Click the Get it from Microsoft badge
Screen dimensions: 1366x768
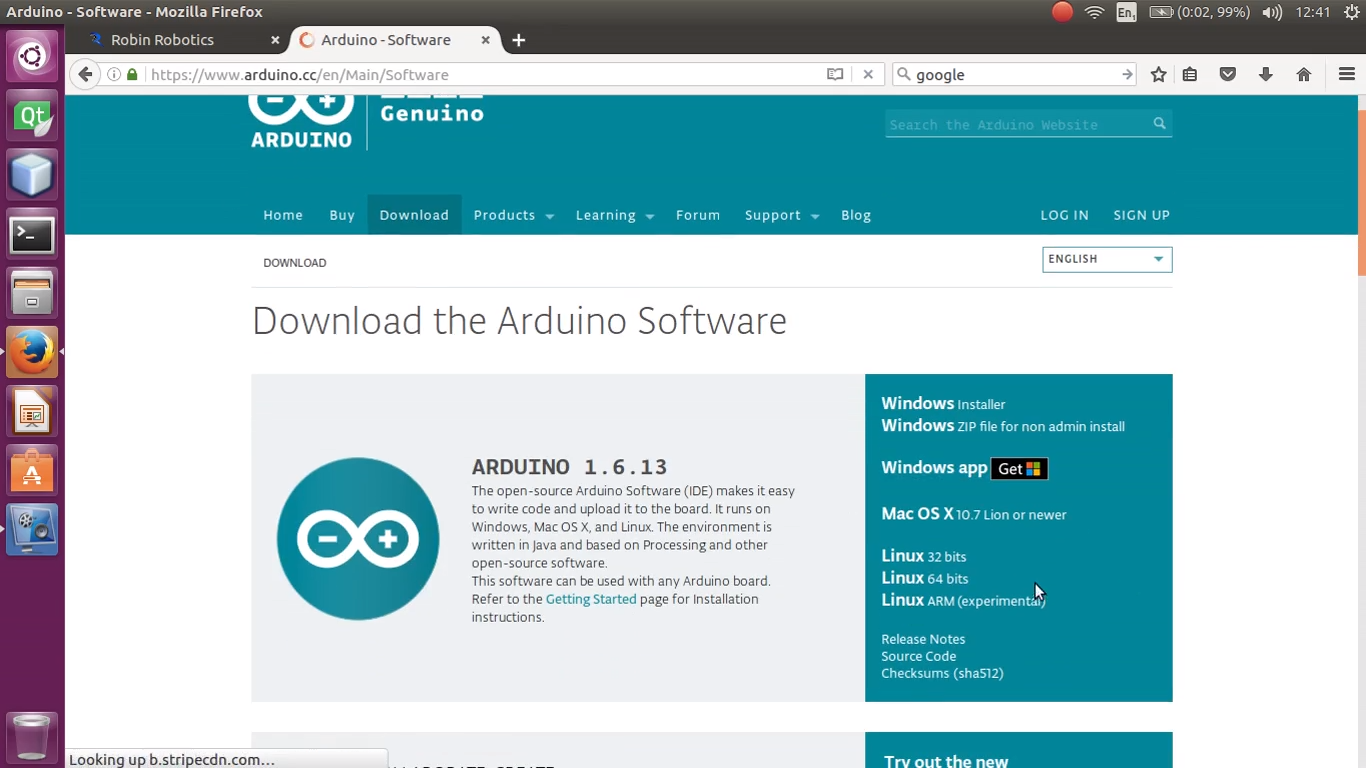coord(1018,468)
